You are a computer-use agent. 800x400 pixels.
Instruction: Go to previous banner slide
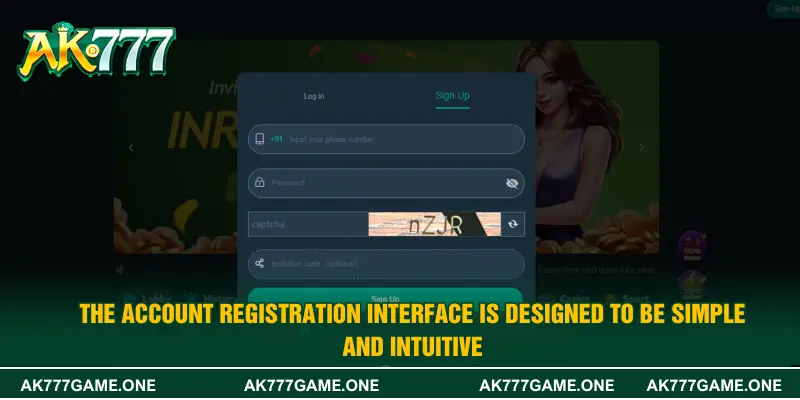[x=130, y=147]
